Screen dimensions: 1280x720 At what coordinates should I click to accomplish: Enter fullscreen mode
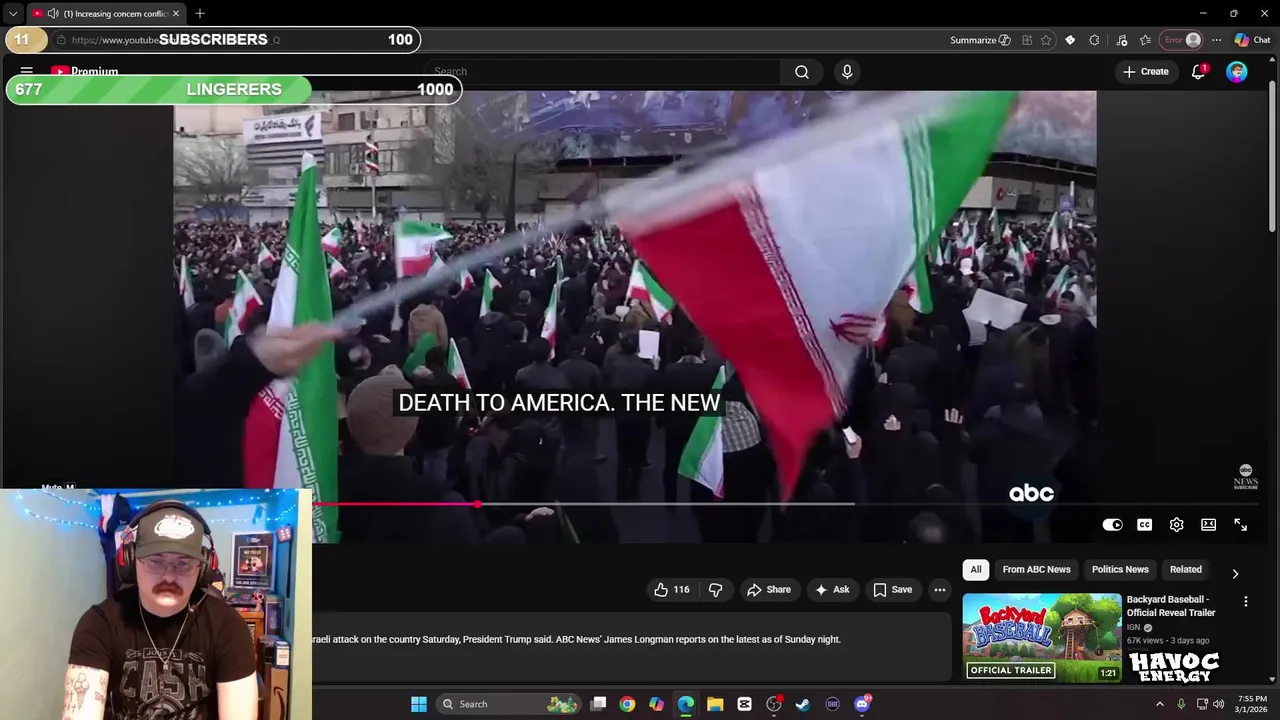tap(1240, 525)
